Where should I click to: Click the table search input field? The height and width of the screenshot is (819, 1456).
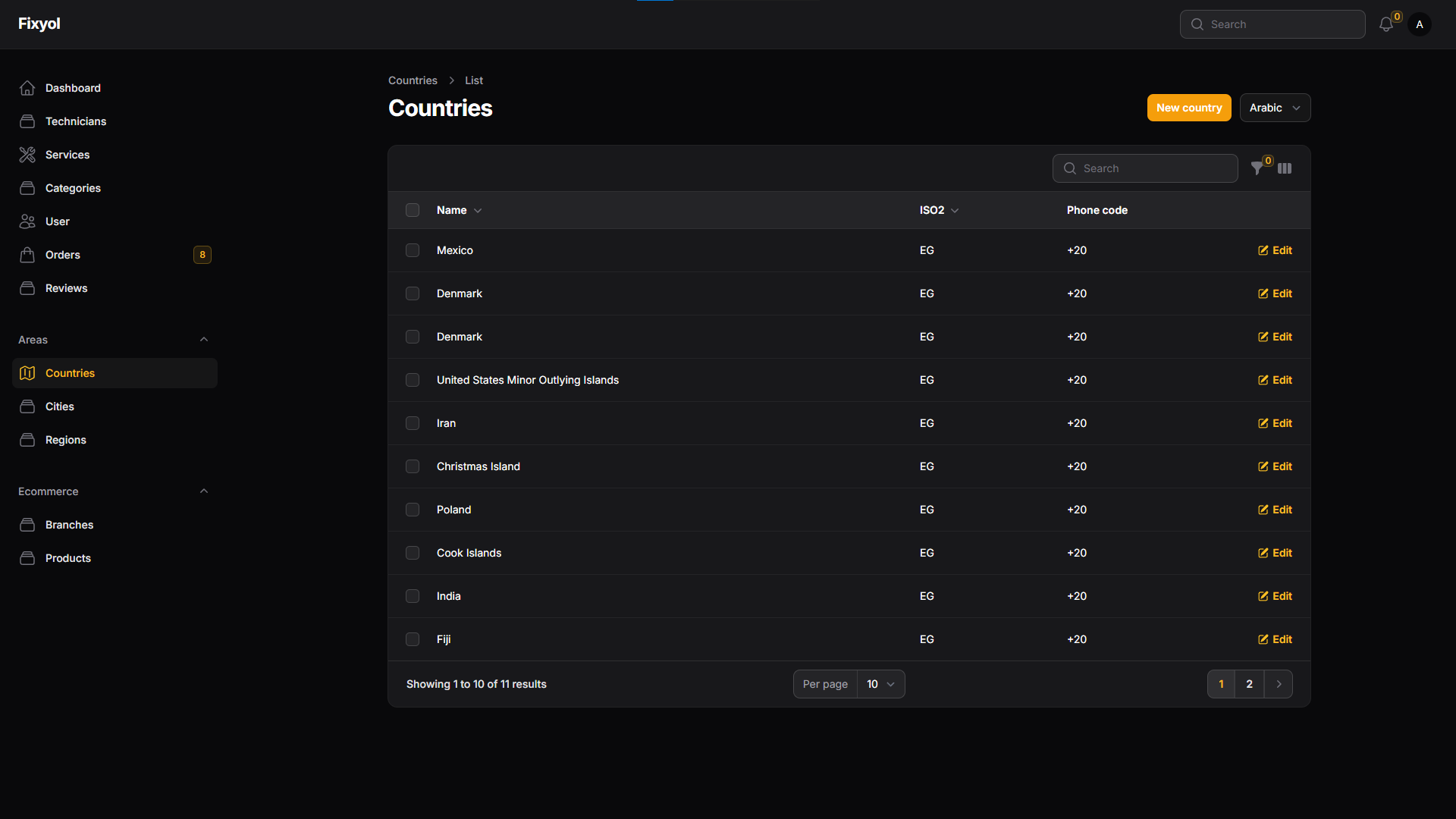(x=1145, y=168)
